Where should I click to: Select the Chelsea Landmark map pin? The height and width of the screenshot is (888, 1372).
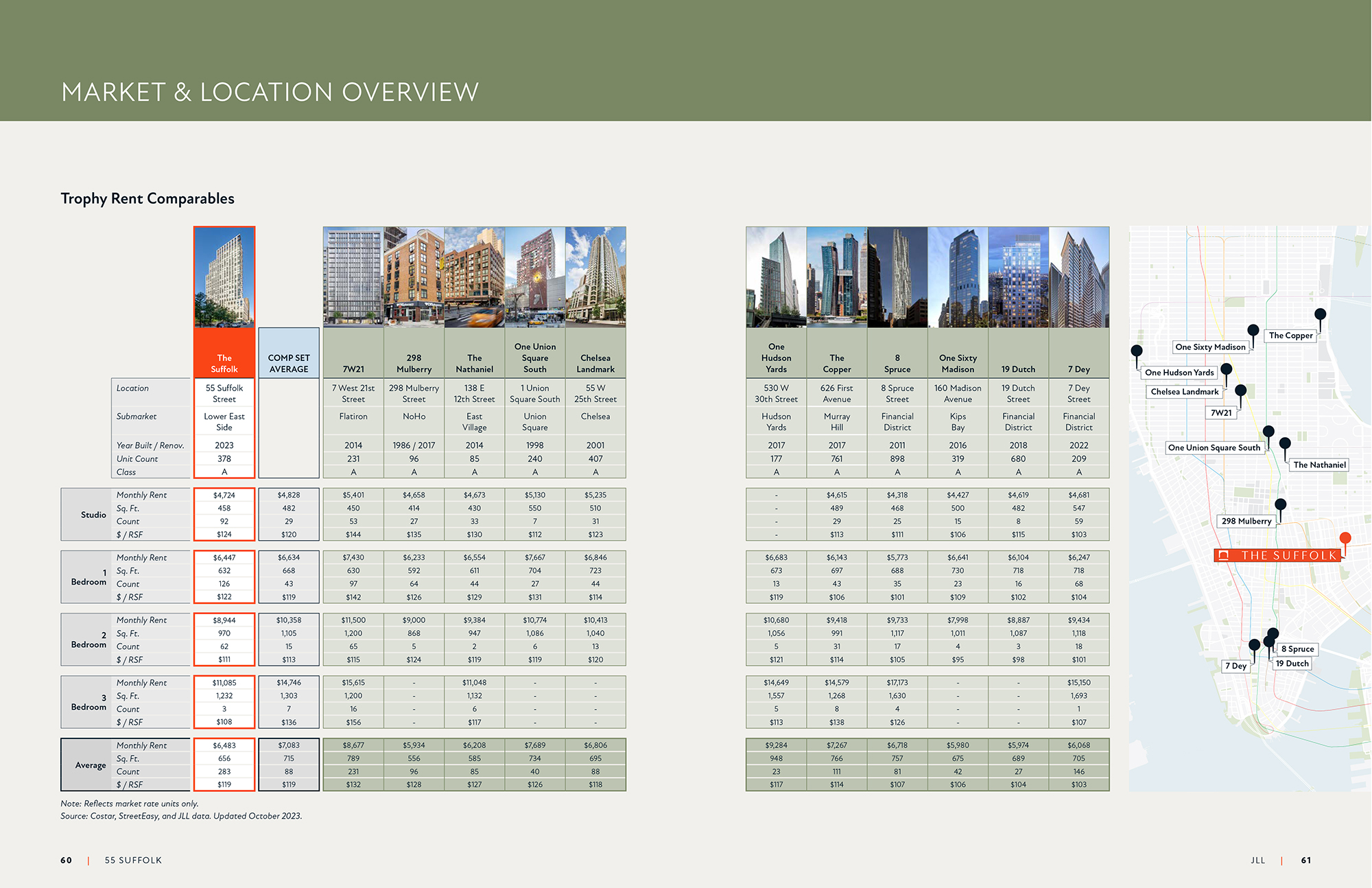pyautogui.click(x=1227, y=369)
